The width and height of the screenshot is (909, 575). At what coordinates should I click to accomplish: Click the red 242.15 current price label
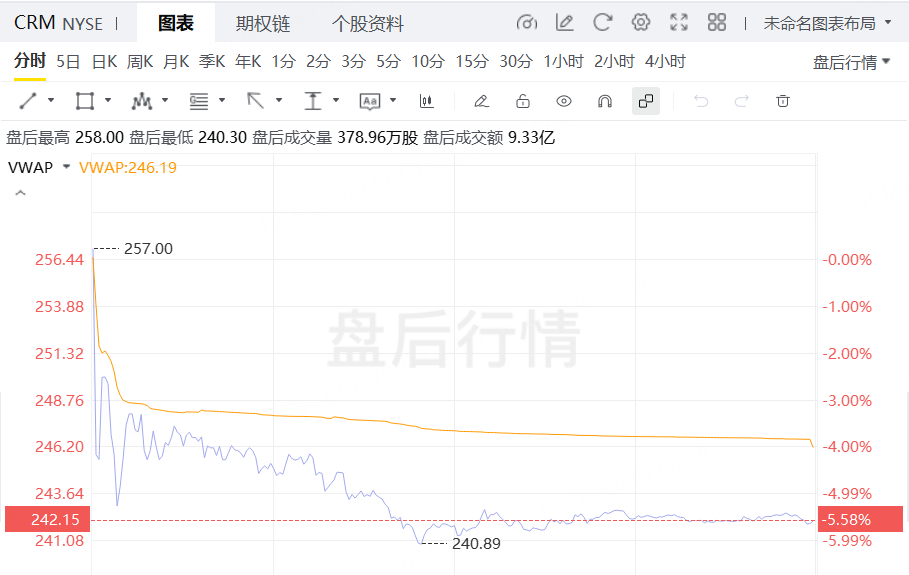[46, 520]
